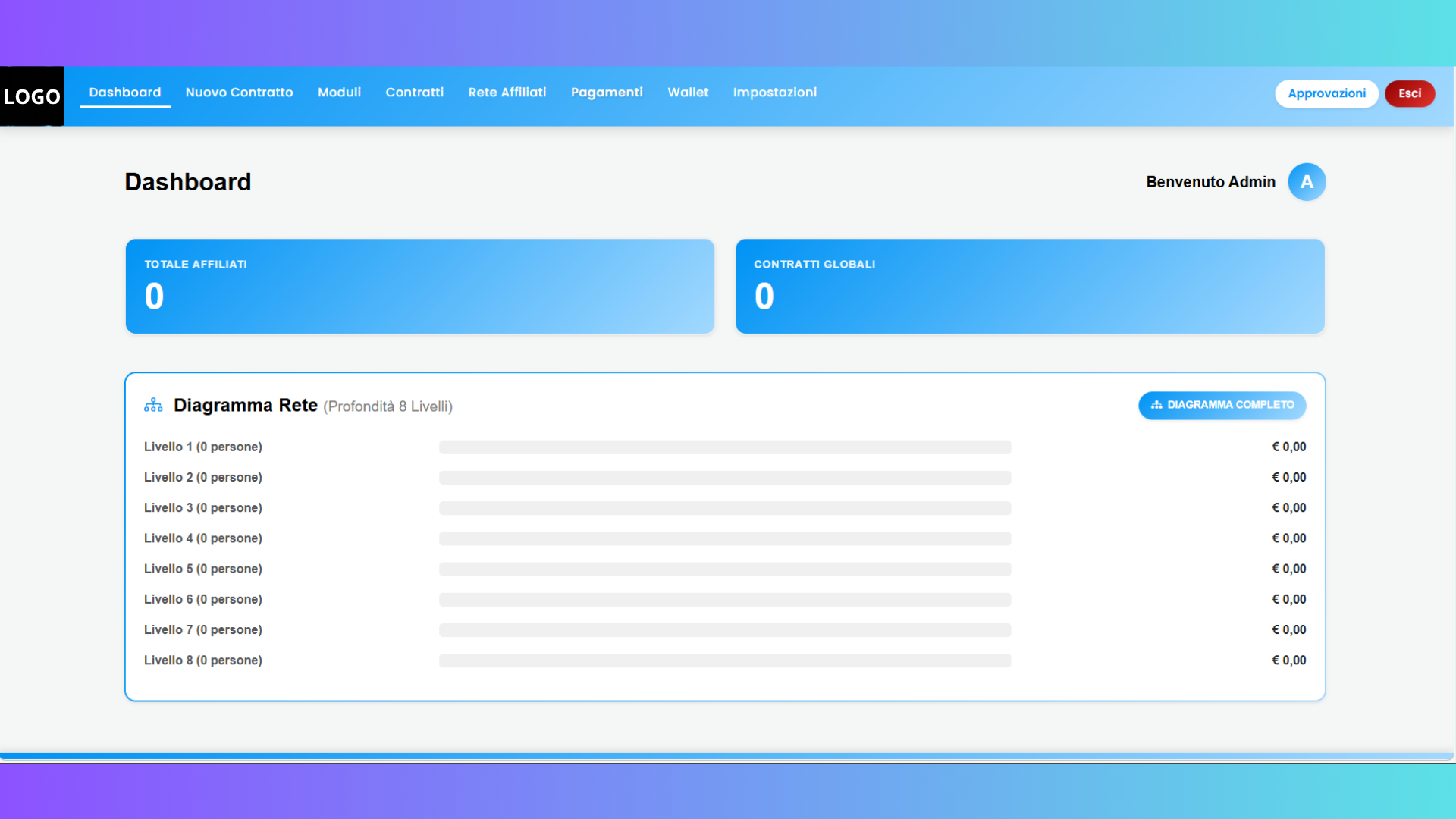This screenshot has width=1456, height=819.
Task: Open the Moduli menu item
Action: tap(339, 93)
